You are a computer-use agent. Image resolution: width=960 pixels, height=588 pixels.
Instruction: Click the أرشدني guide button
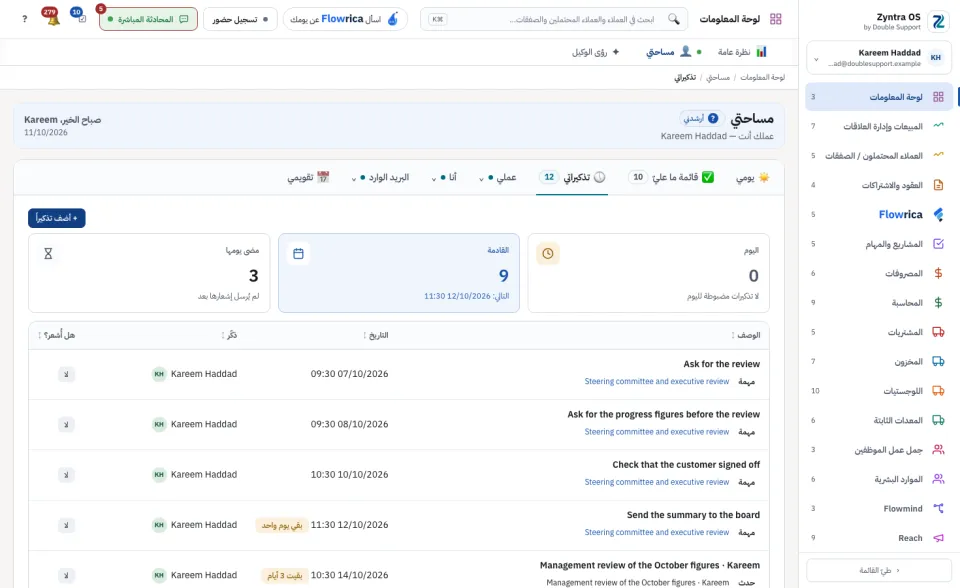pyautogui.click(x=701, y=118)
